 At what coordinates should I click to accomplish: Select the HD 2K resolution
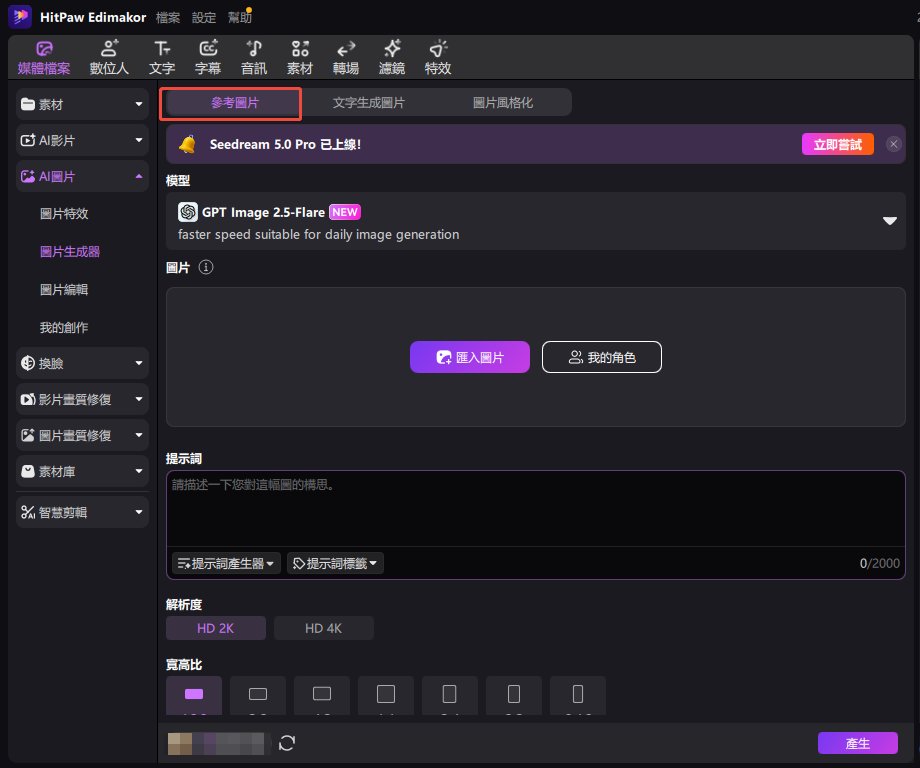pos(215,628)
